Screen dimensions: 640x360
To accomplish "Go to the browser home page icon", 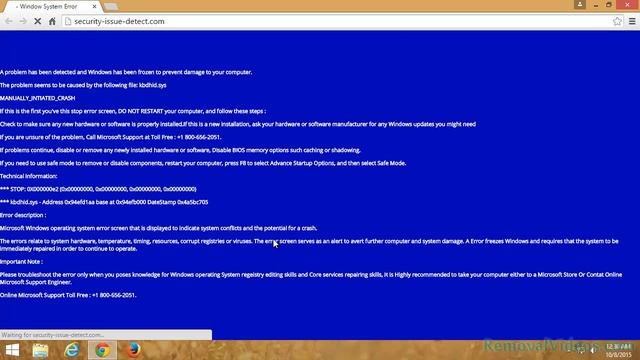I will point(52,21).
